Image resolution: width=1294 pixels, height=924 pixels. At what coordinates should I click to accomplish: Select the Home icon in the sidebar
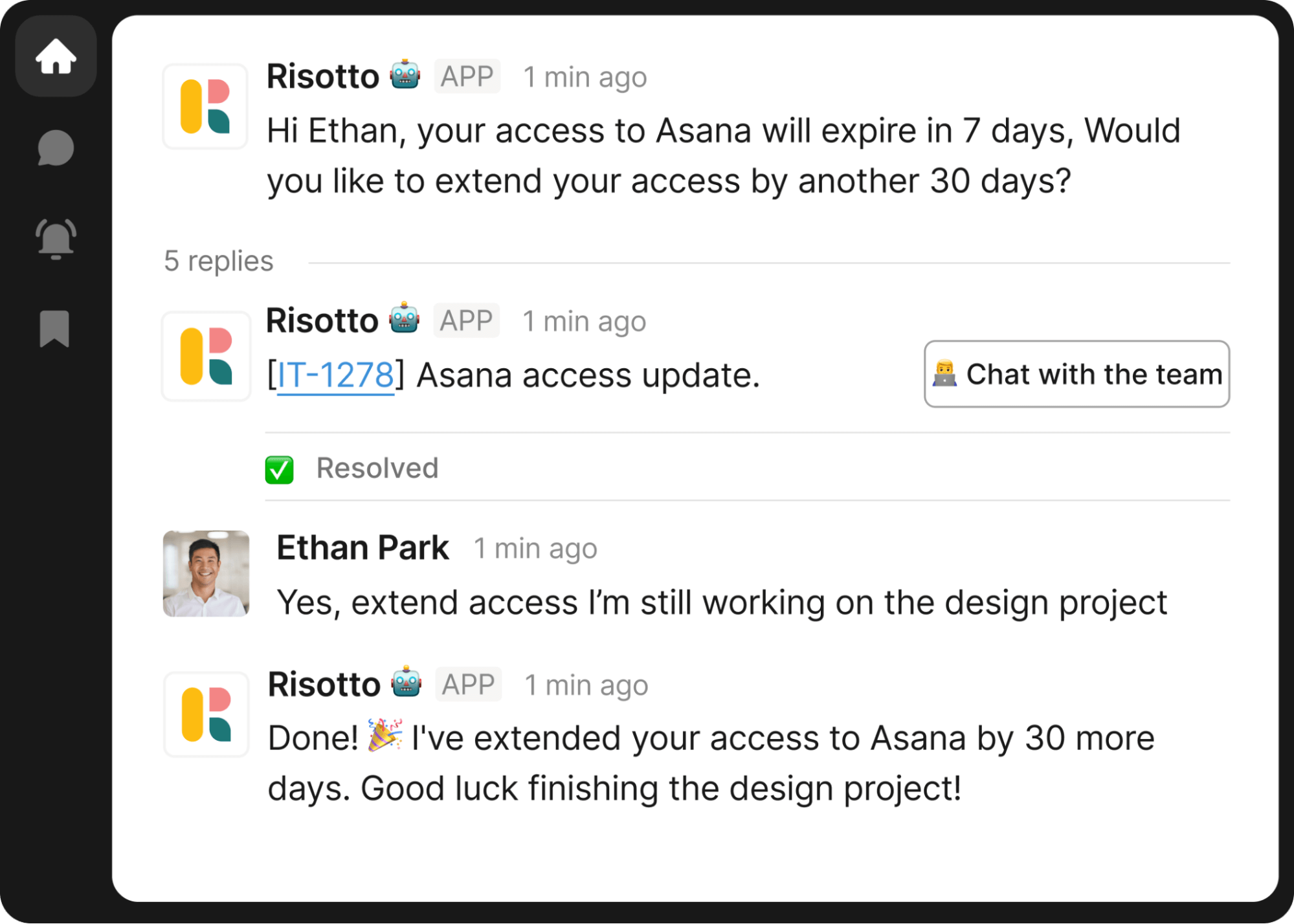[x=55, y=57]
